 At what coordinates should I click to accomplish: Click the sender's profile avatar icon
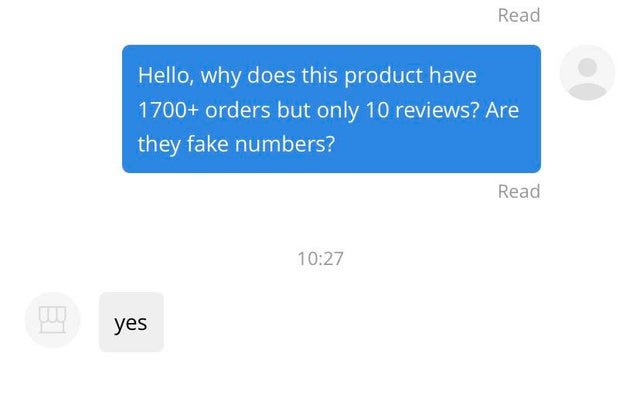tap(587, 73)
